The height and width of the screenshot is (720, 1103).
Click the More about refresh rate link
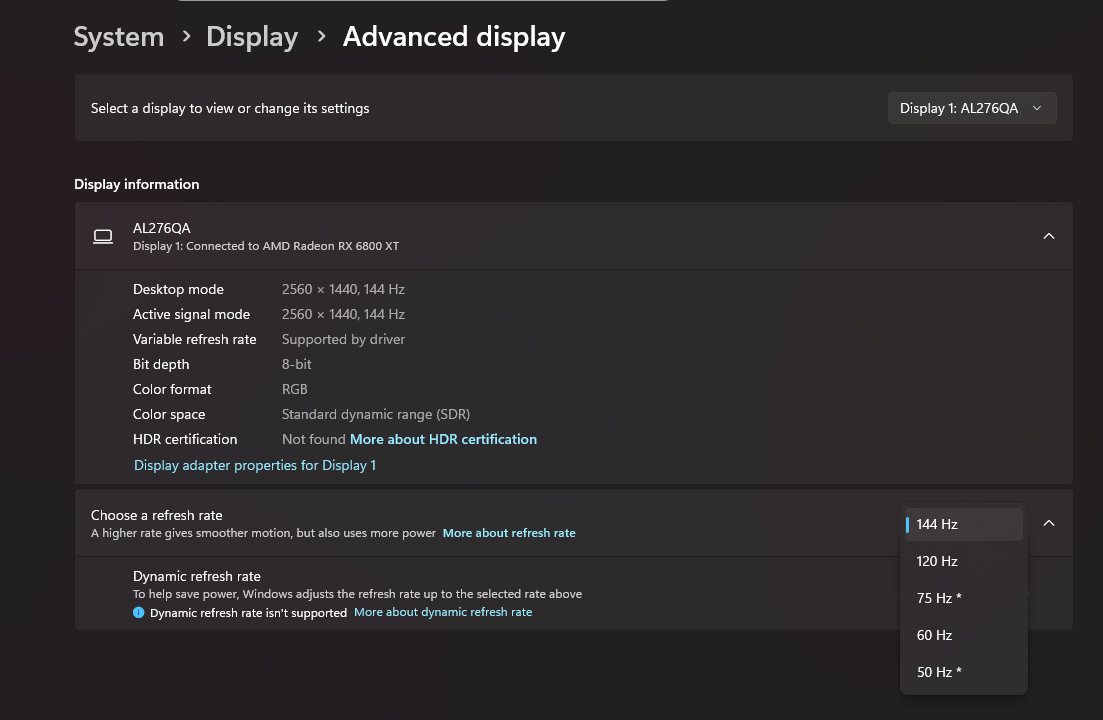pyautogui.click(x=509, y=533)
